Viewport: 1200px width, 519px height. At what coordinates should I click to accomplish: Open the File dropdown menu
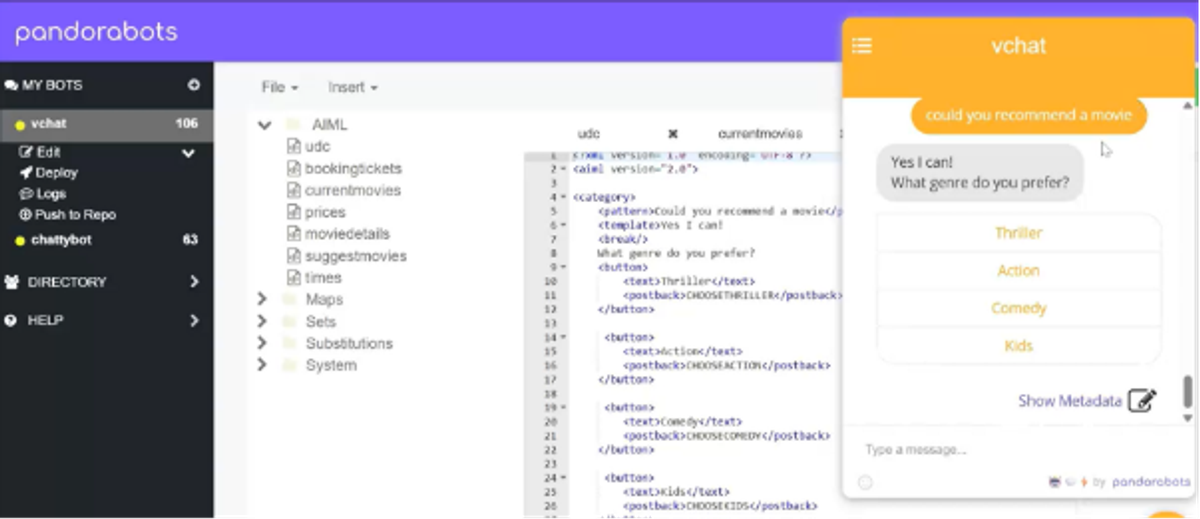(280, 88)
